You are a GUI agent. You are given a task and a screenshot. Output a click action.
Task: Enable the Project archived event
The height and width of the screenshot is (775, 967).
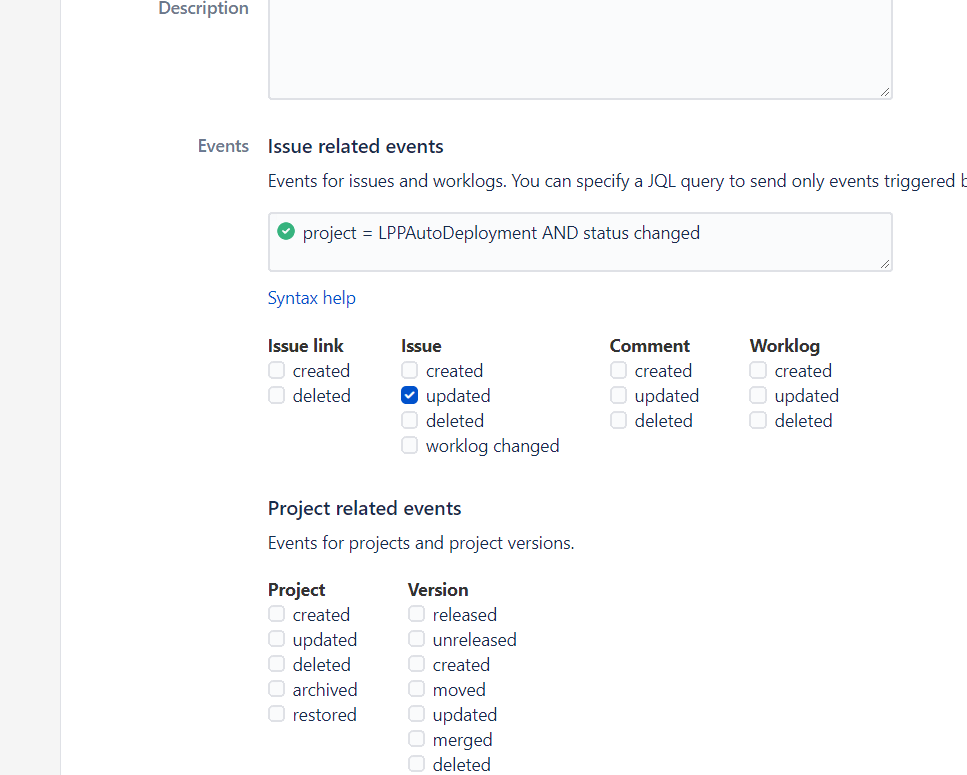[x=276, y=688]
